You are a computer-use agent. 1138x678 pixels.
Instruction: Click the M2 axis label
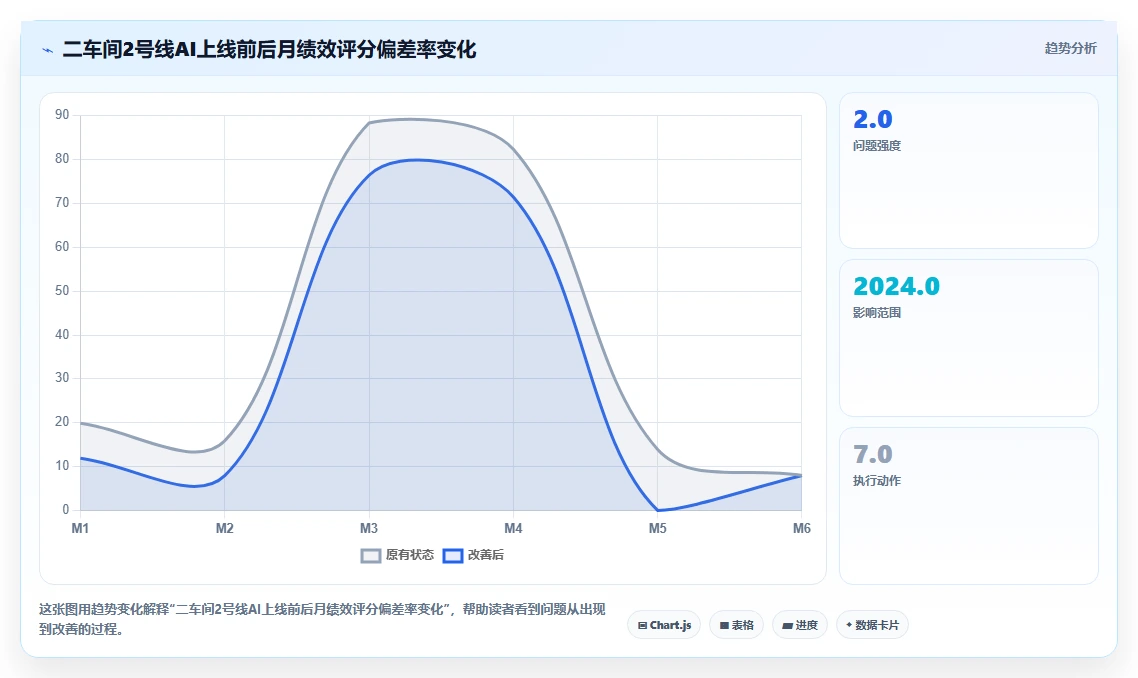[224, 528]
